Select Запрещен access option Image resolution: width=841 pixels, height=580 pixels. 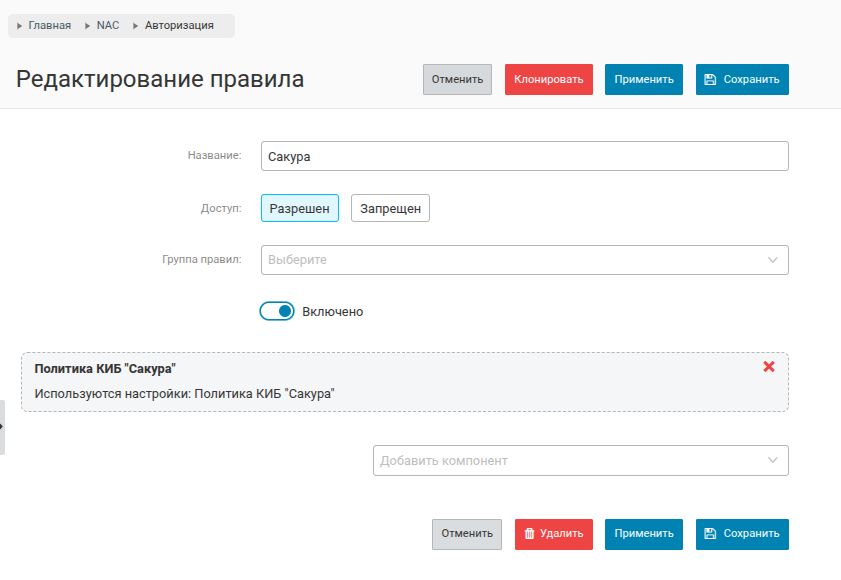pos(390,208)
